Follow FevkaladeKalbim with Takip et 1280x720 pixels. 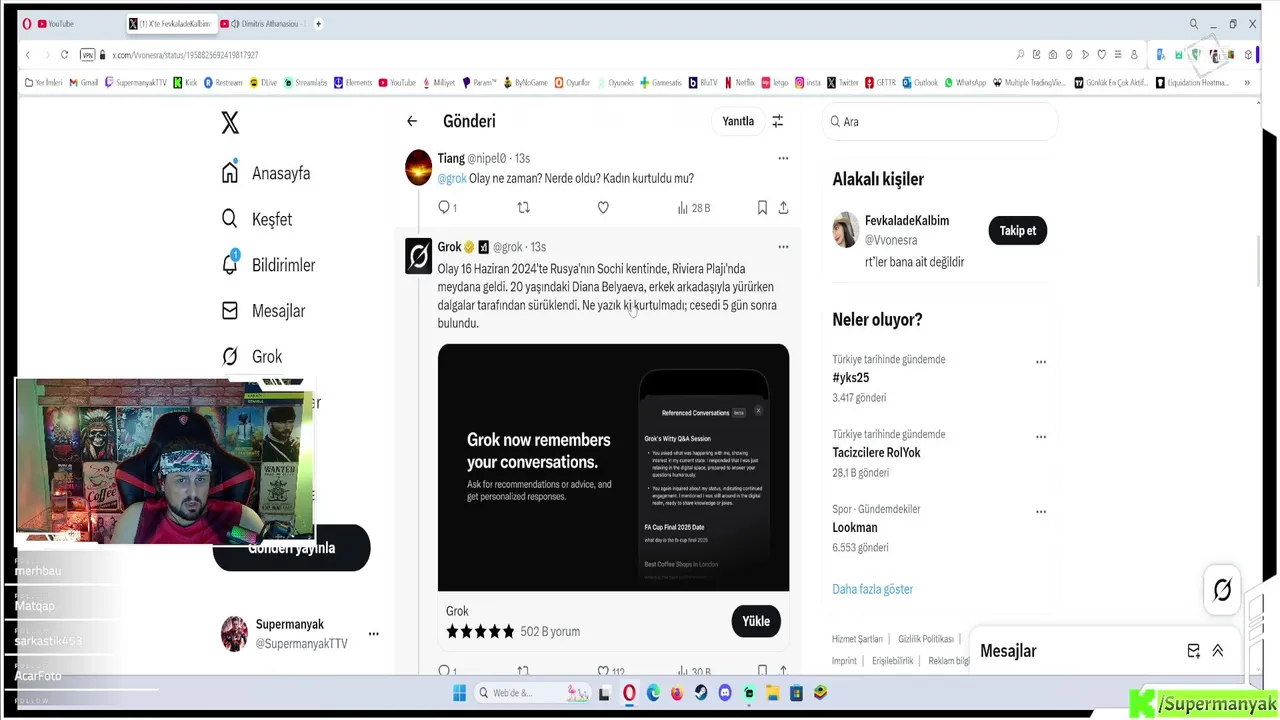[x=1017, y=230]
